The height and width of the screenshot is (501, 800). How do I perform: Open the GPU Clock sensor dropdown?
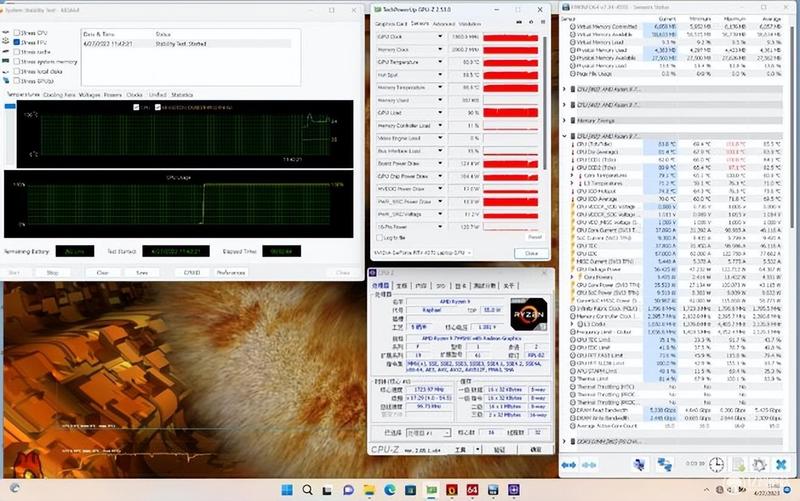(440, 37)
